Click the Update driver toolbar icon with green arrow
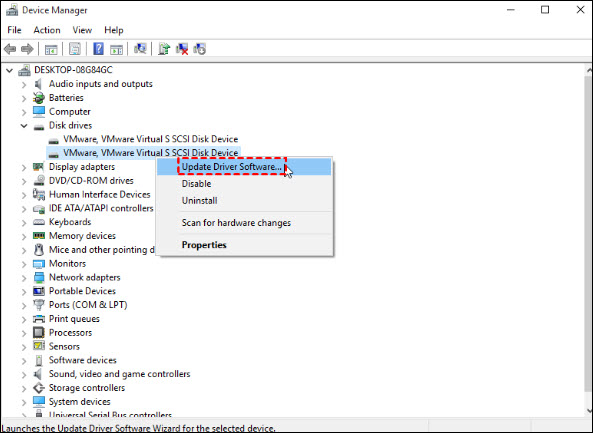 (x=164, y=49)
